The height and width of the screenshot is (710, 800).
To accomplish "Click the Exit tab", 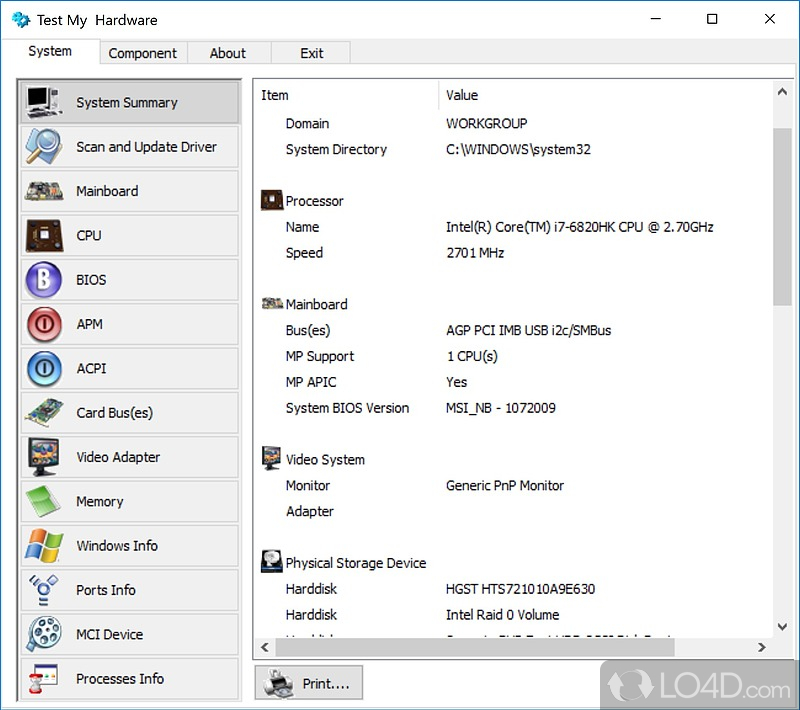I will [311, 53].
